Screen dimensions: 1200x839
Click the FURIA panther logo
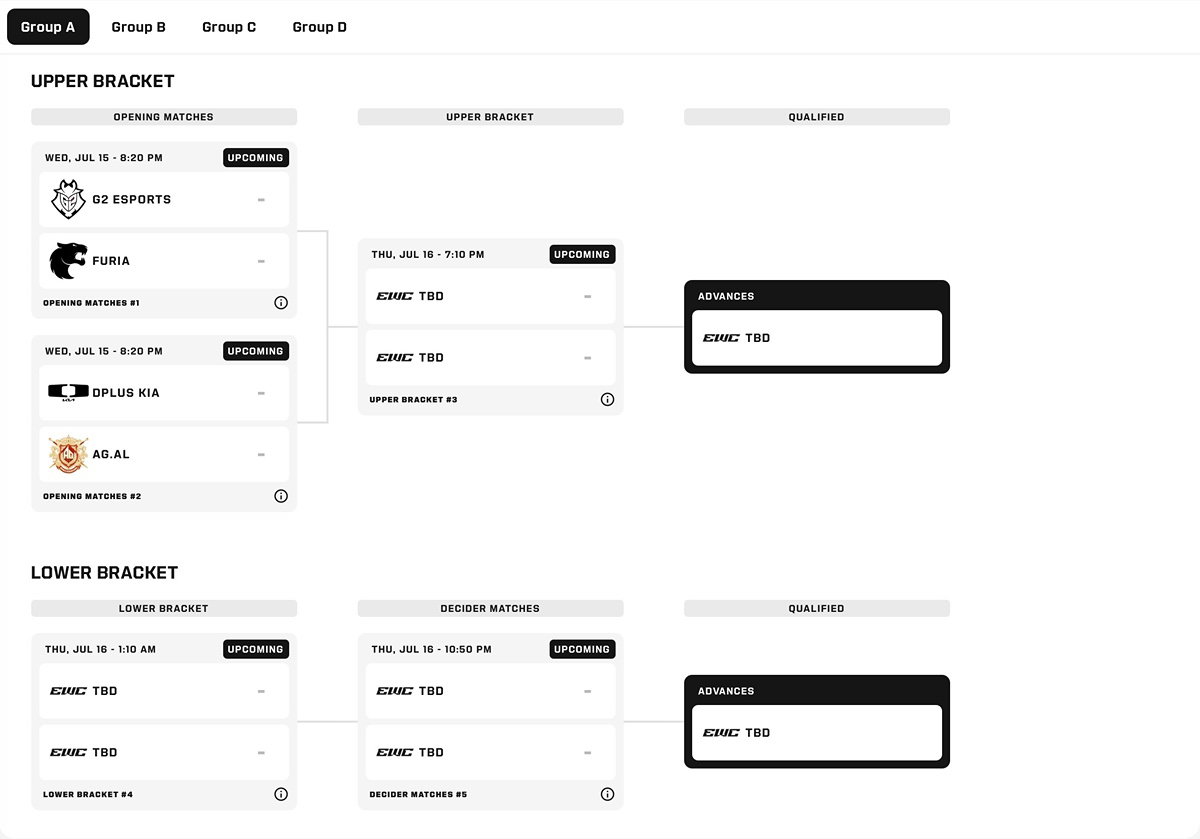(x=68, y=261)
